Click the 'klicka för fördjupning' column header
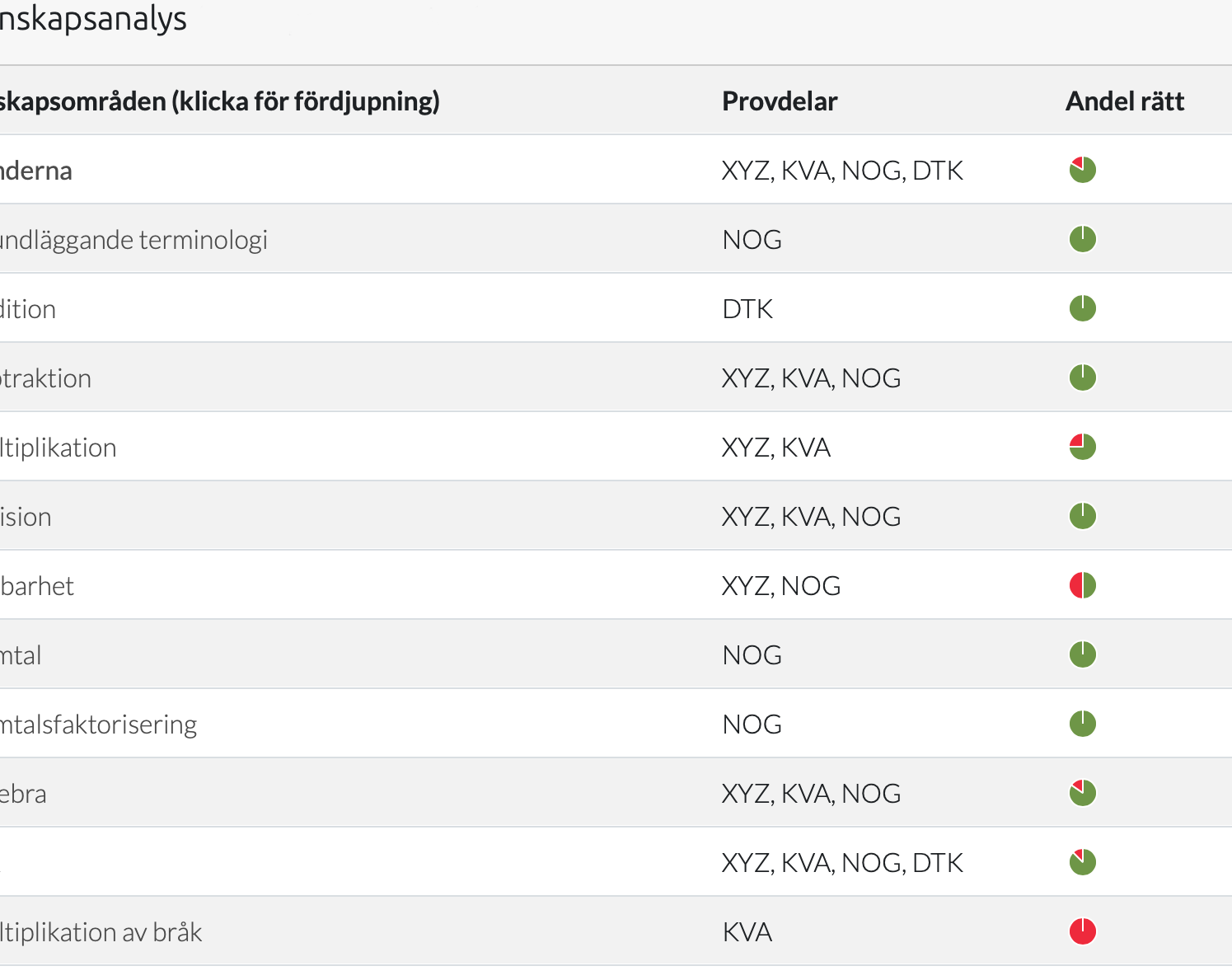1232x980 pixels. (219, 101)
